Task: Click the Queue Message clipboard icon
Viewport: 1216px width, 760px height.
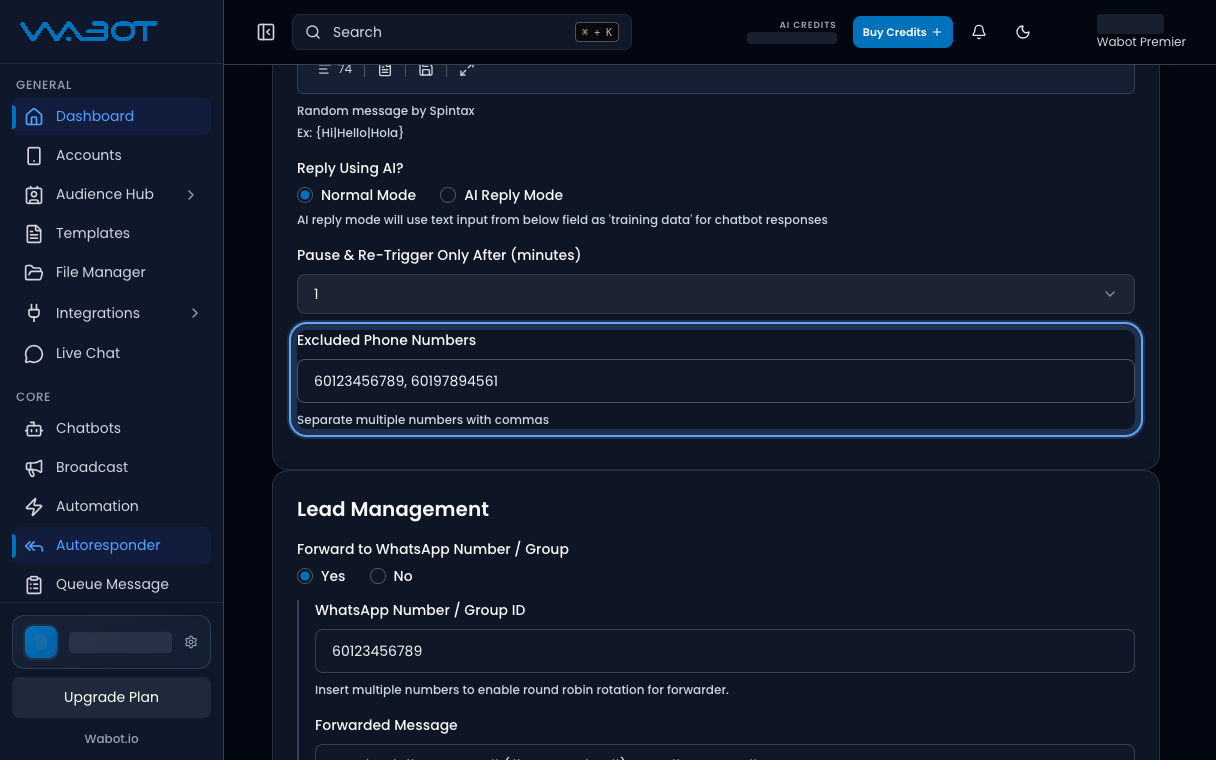Action: tap(34, 584)
